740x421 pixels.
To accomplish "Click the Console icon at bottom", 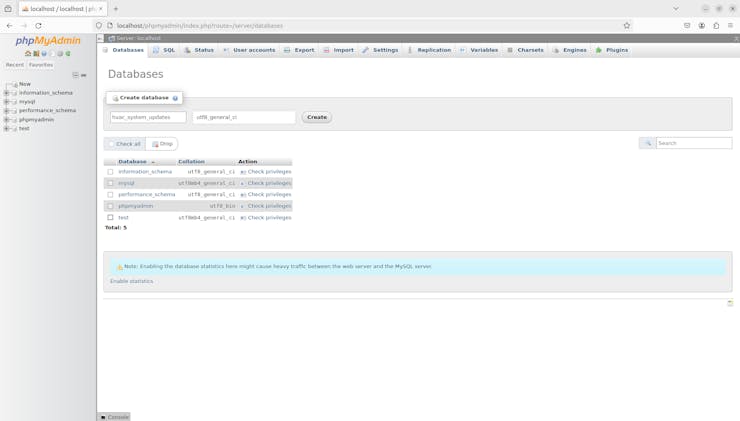I will [x=103, y=417].
